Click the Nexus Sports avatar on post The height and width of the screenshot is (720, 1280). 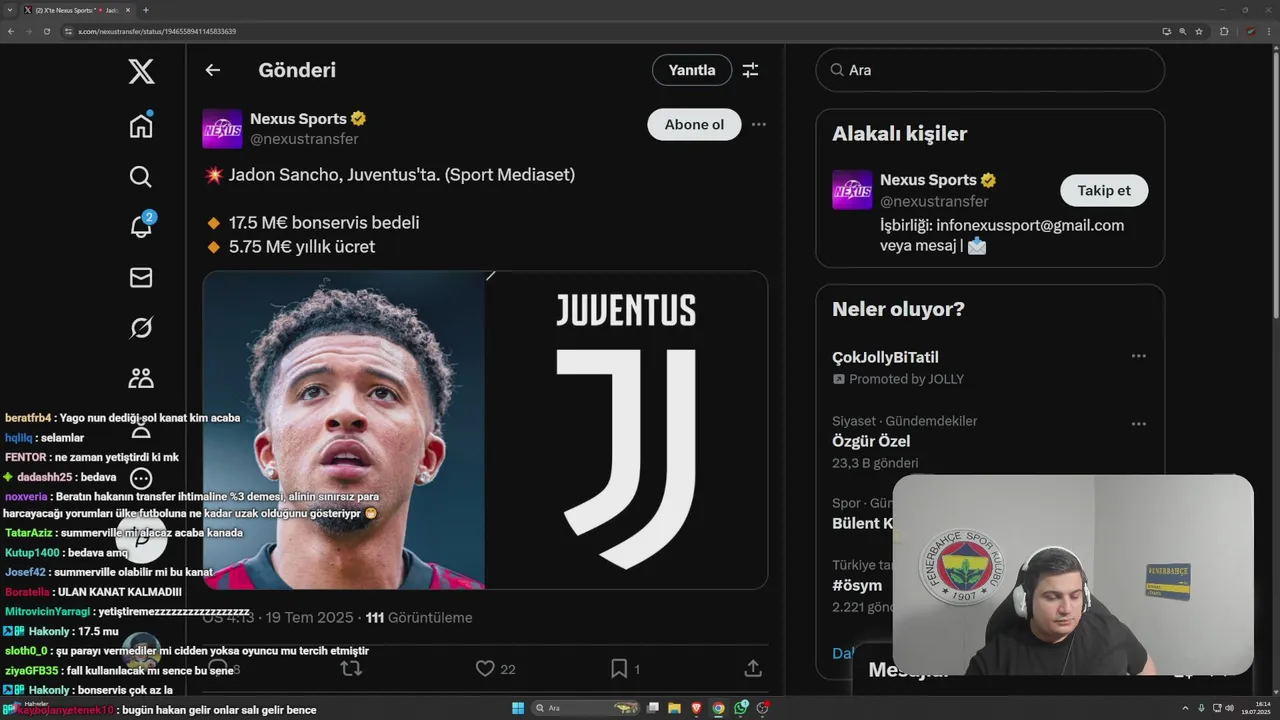[x=222, y=129]
